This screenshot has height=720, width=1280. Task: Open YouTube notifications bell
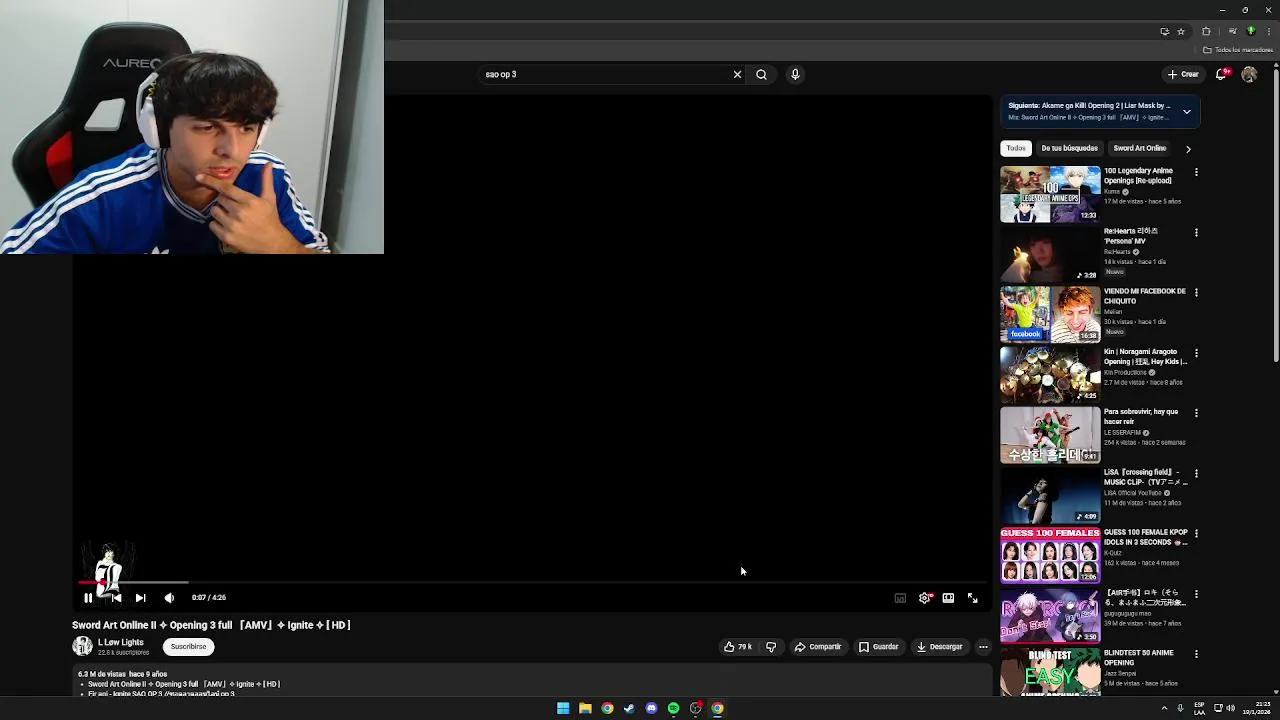click(1222, 74)
